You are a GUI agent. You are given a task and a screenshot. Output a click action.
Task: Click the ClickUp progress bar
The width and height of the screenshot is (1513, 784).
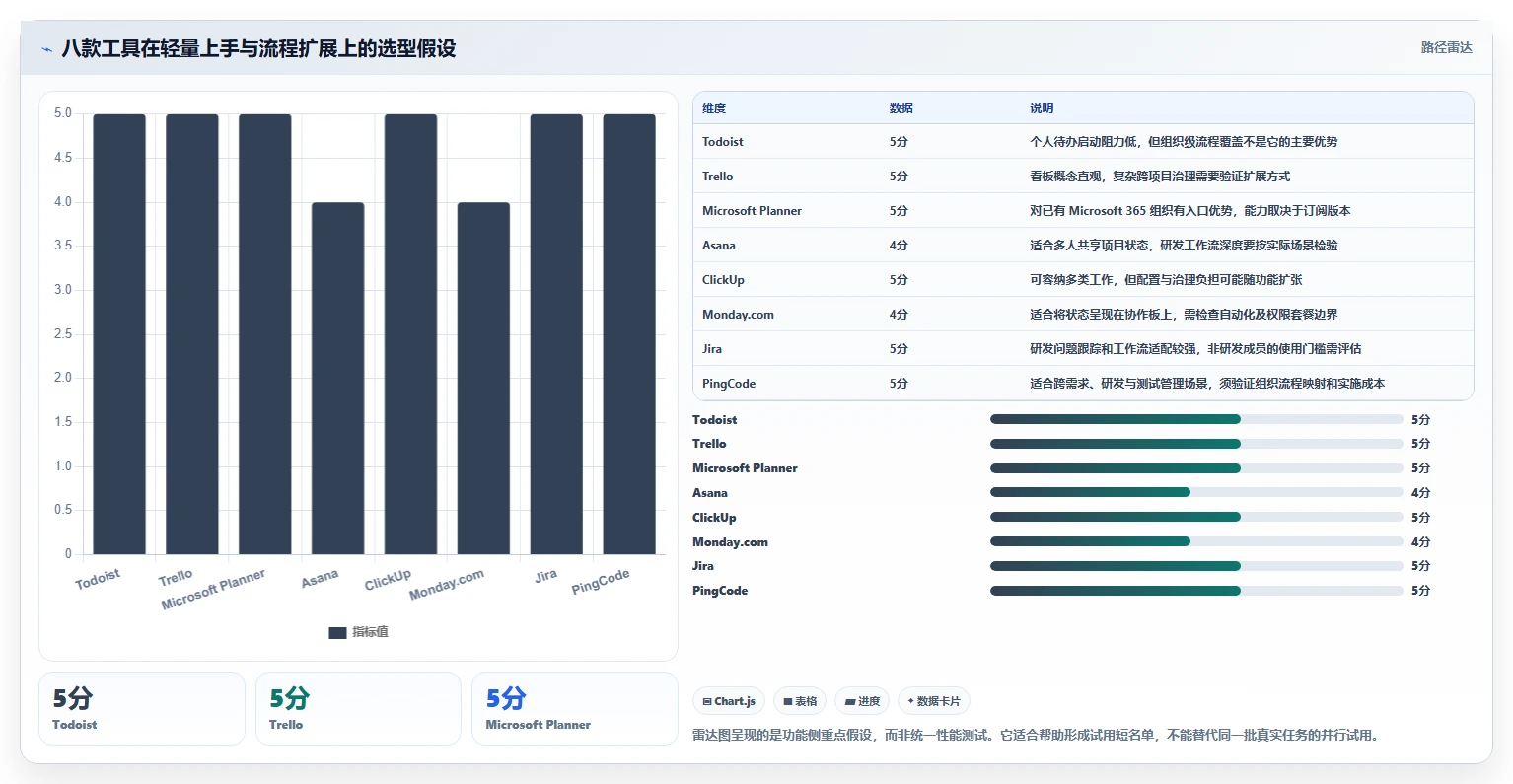(x=1196, y=518)
